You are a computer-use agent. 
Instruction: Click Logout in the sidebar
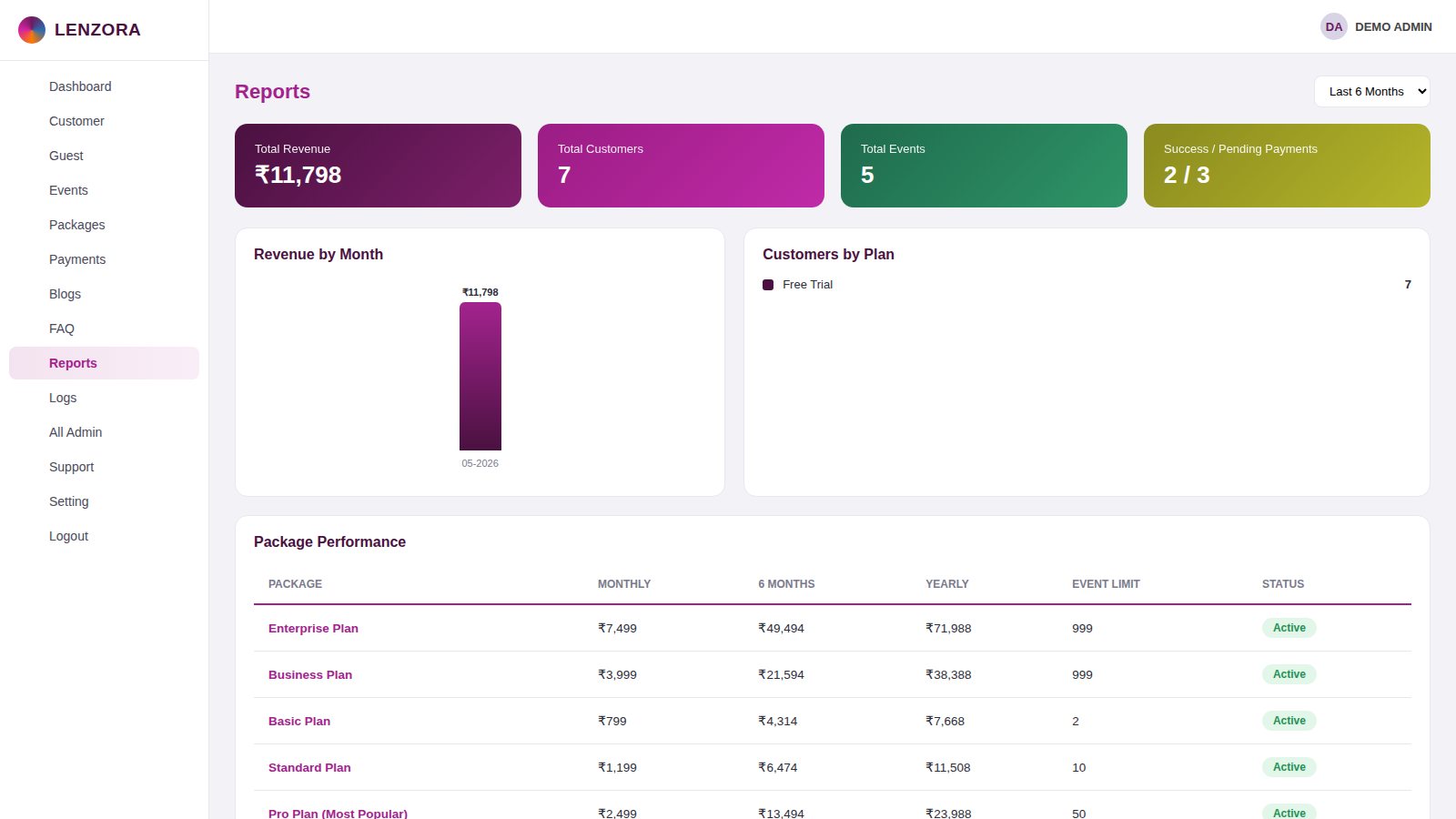click(104, 536)
